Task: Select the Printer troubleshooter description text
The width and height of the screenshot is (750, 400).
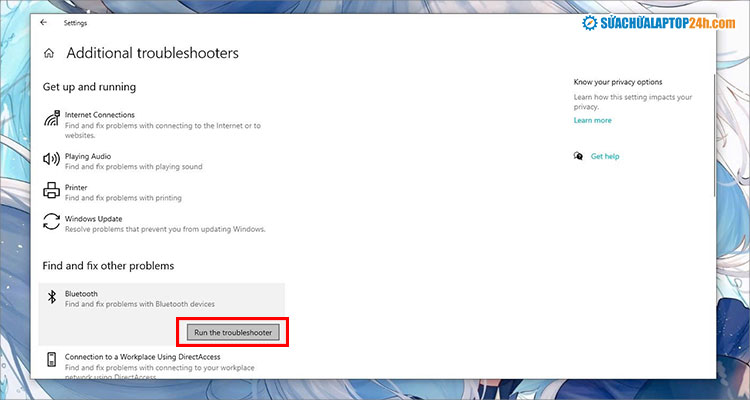Action: (x=125, y=198)
